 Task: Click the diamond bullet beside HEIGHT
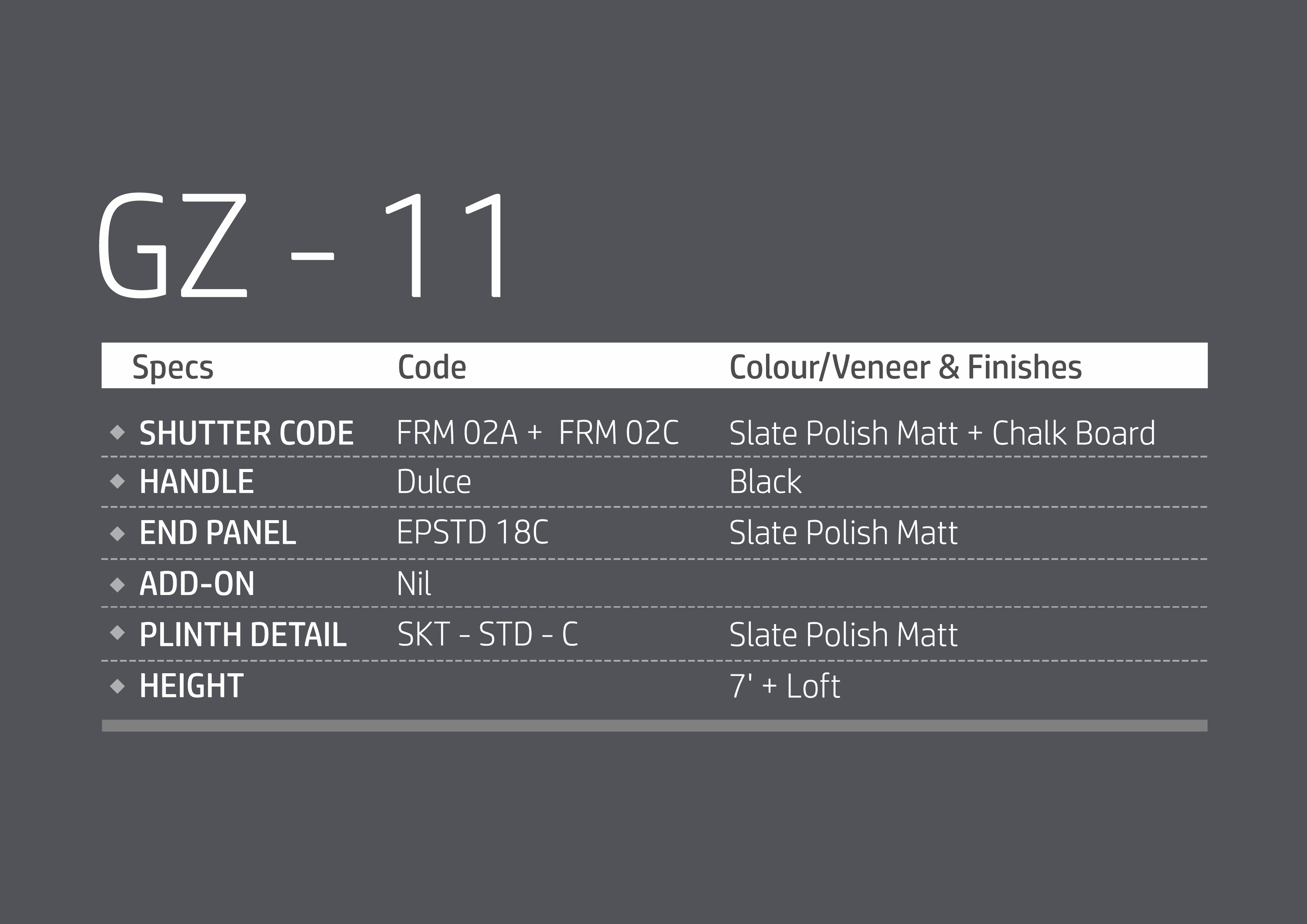[x=117, y=686]
